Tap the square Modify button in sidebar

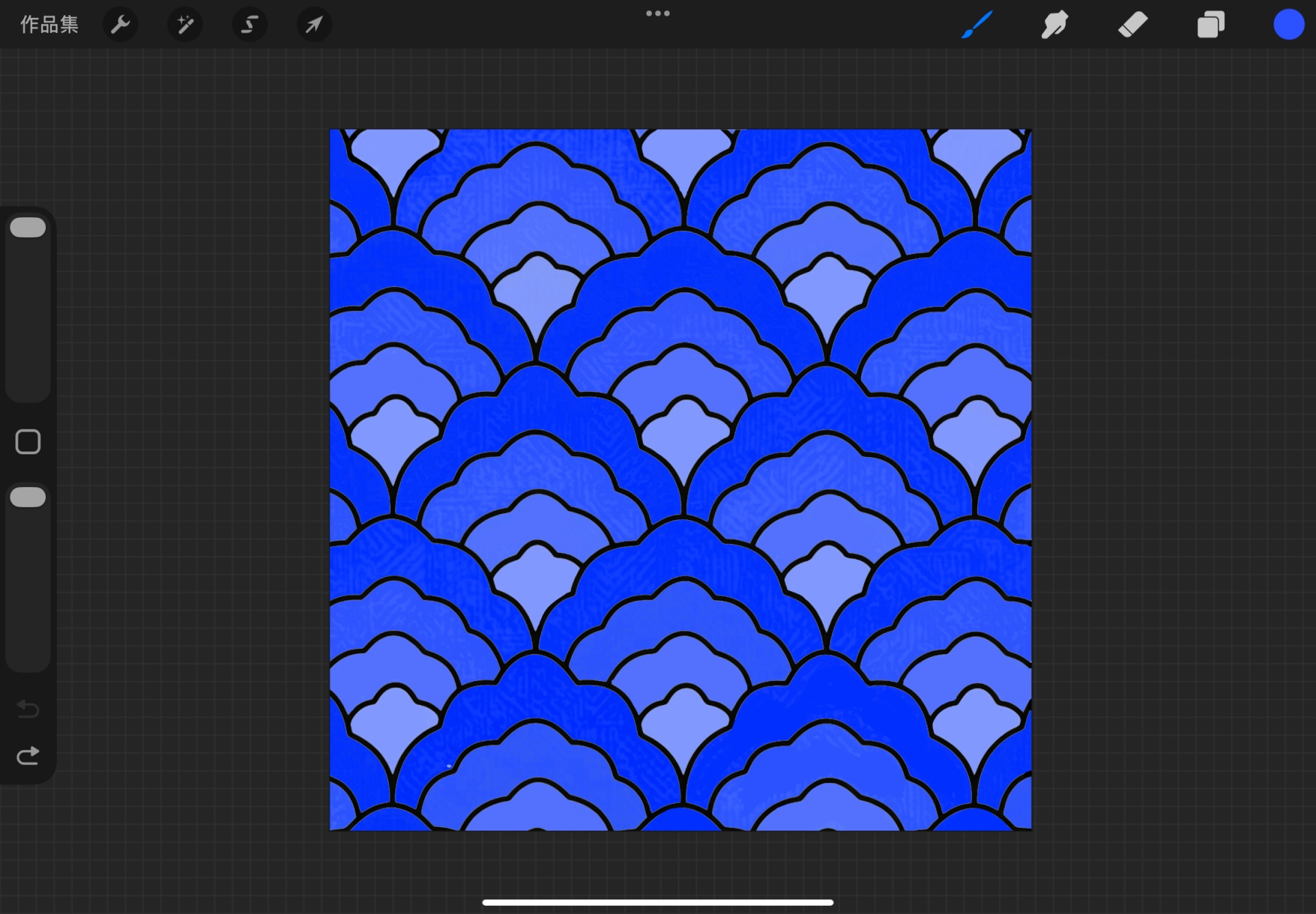[x=28, y=442]
